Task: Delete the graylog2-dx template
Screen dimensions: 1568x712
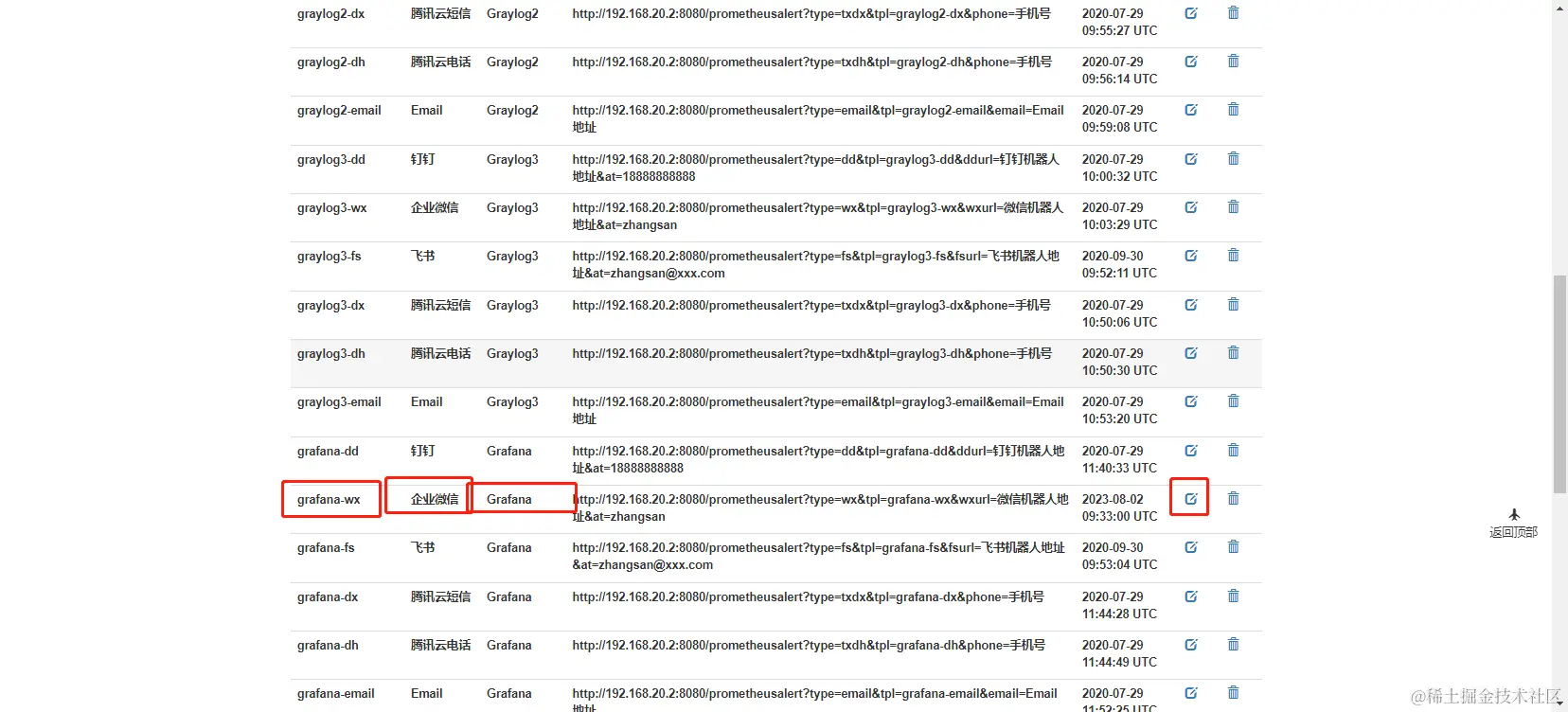Action: point(1233,13)
